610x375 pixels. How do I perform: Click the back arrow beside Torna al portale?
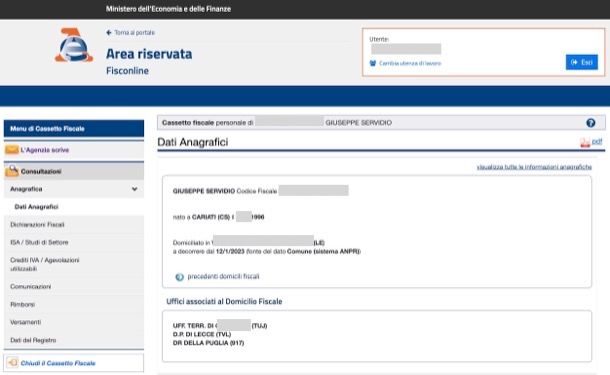tap(109, 33)
